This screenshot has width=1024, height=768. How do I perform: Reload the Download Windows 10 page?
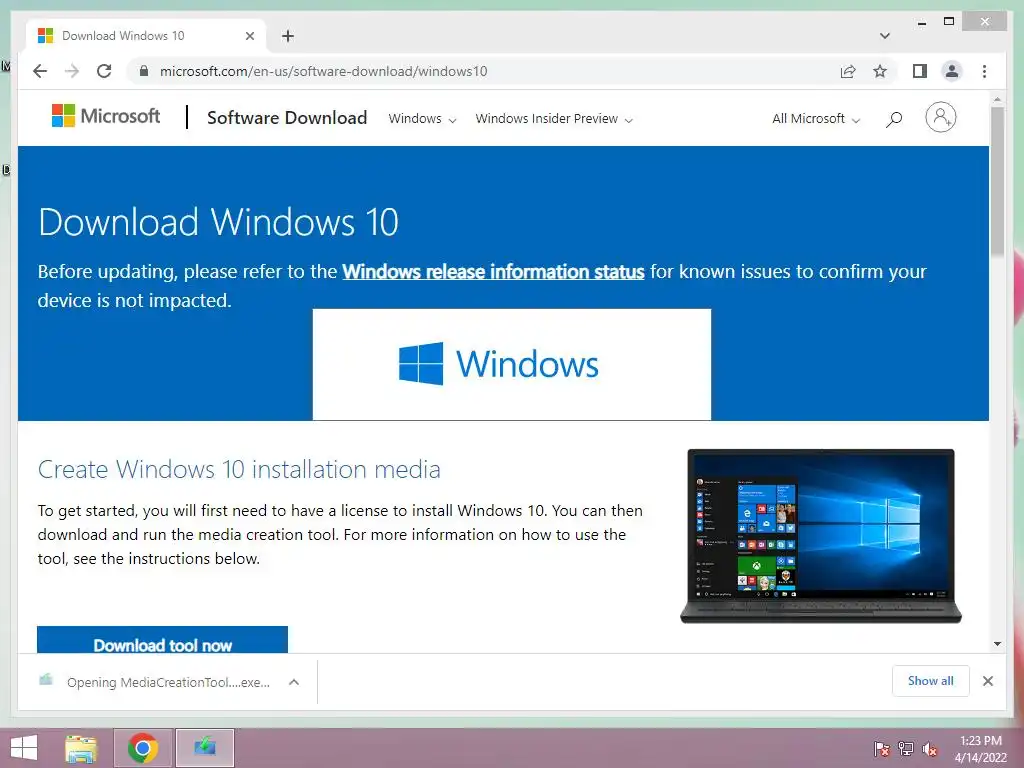(104, 71)
